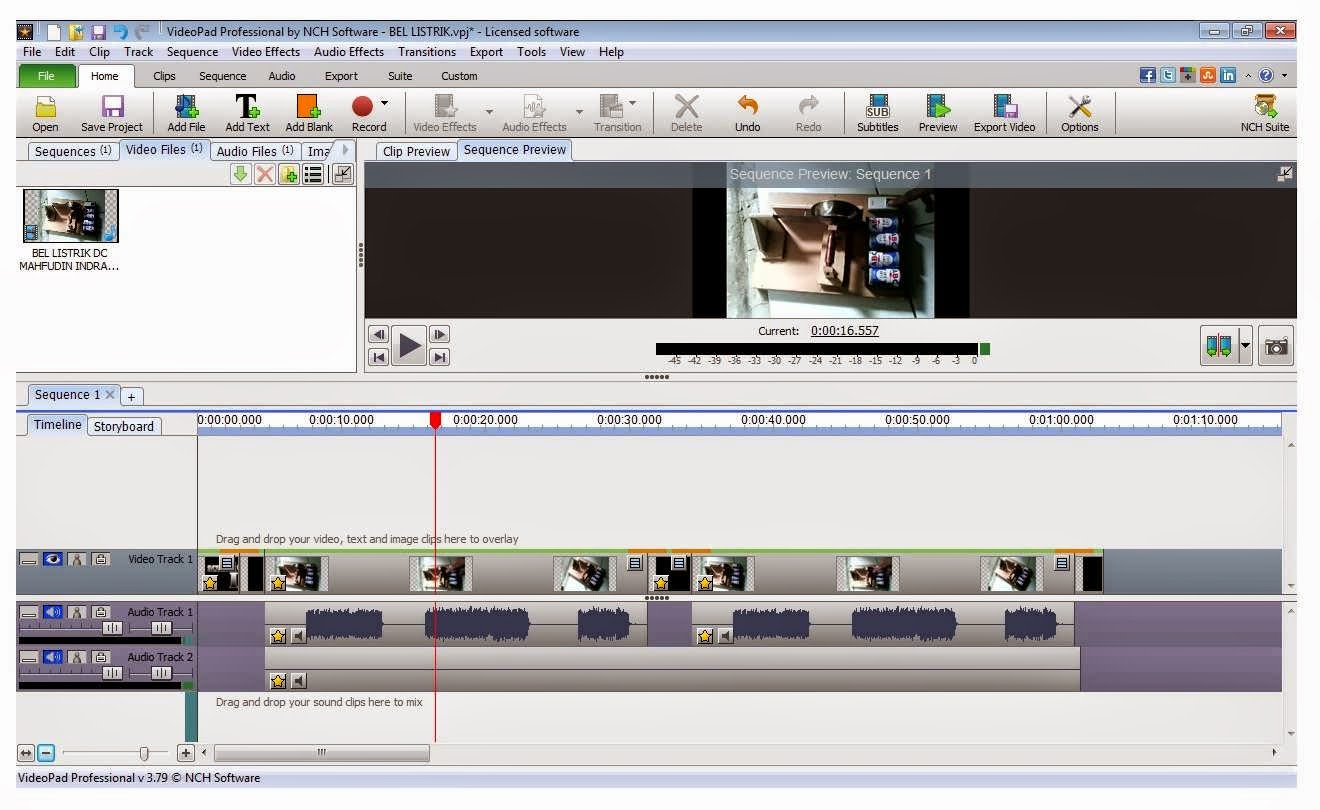Collapse Video Track 1 with its minimize button
The width and height of the screenshot is (1320, 810).
pyautogui.click(x=29, y=559)
